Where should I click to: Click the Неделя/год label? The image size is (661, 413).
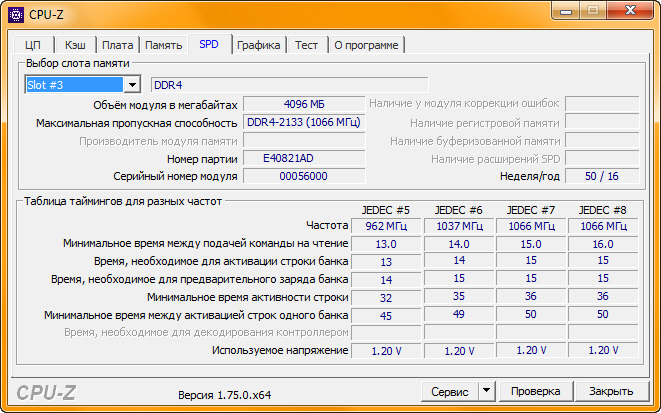(x=530, y=176)
